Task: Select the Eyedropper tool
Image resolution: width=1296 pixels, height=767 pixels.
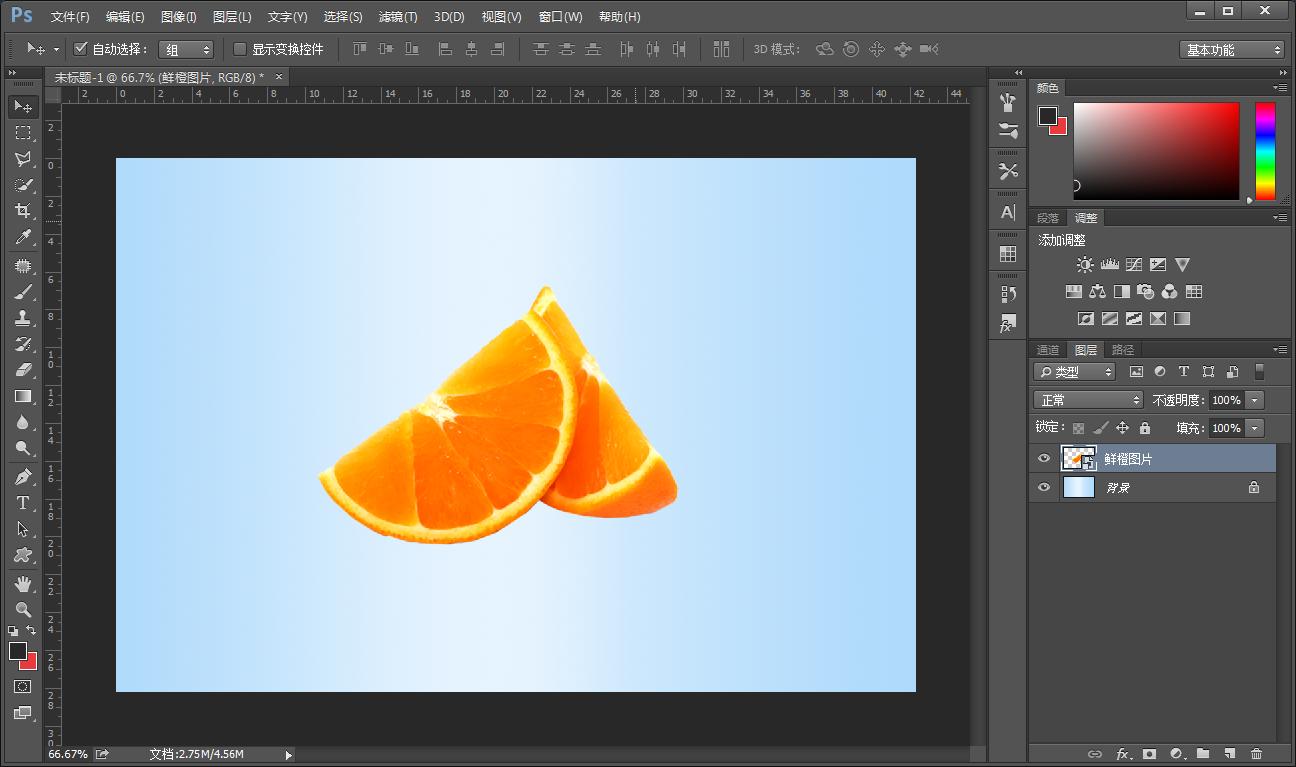Action: tap(22, 237)
